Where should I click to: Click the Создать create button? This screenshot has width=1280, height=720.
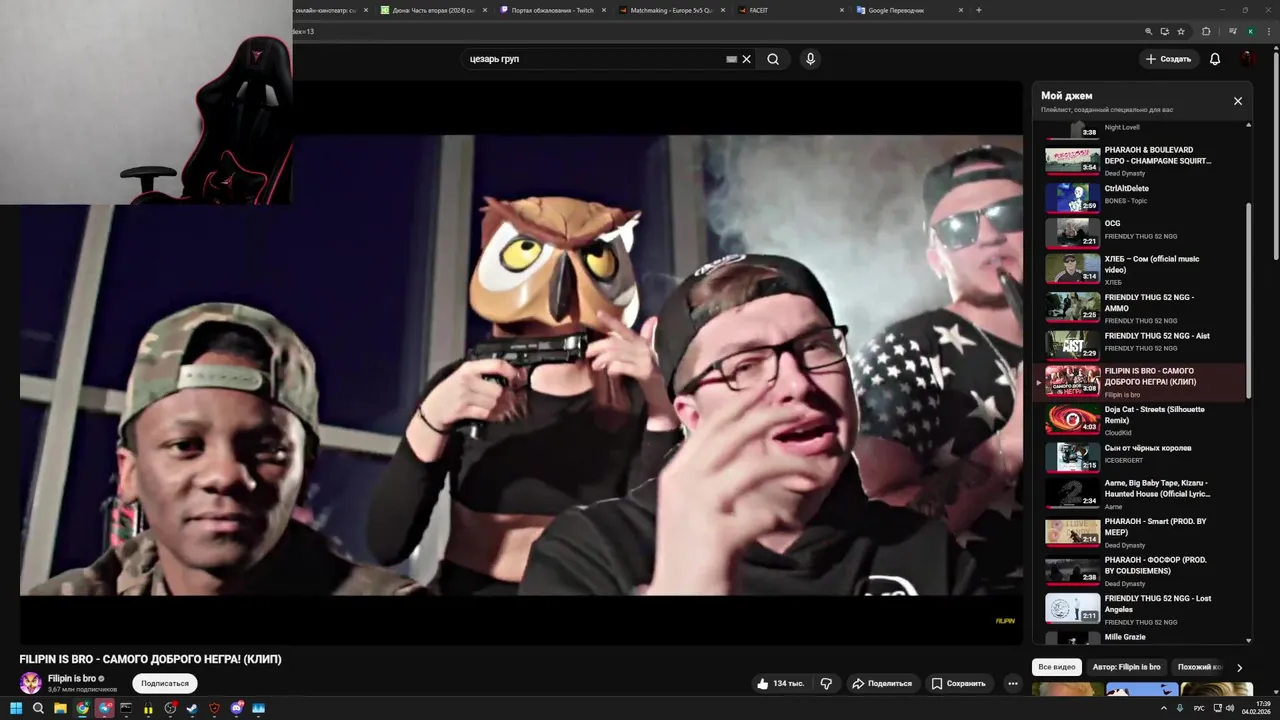pos(1168,59)
